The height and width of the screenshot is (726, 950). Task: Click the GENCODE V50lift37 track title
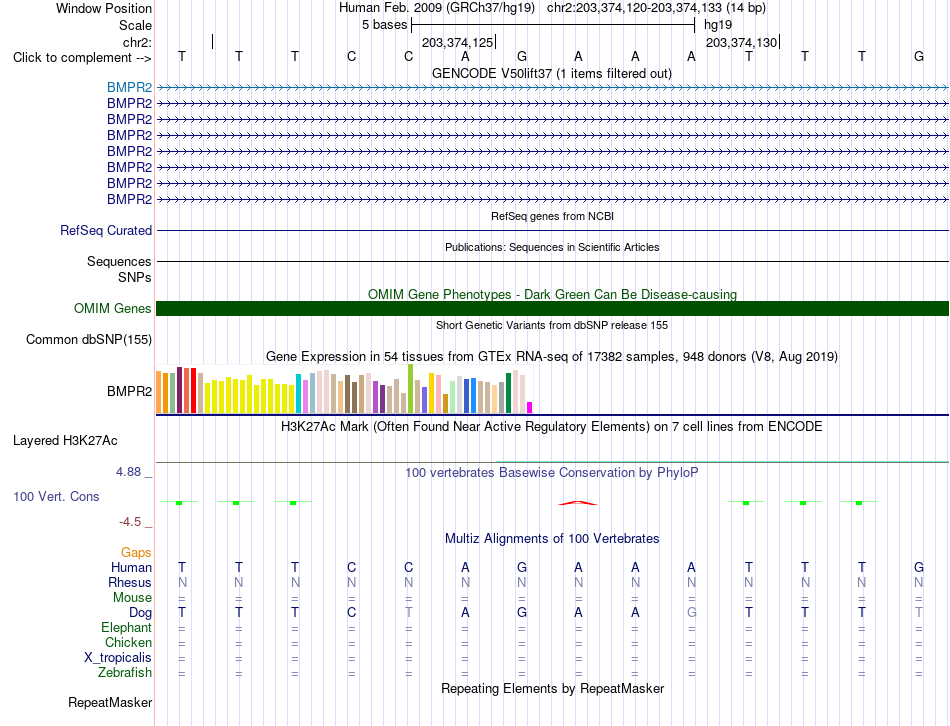pos(552,73)
